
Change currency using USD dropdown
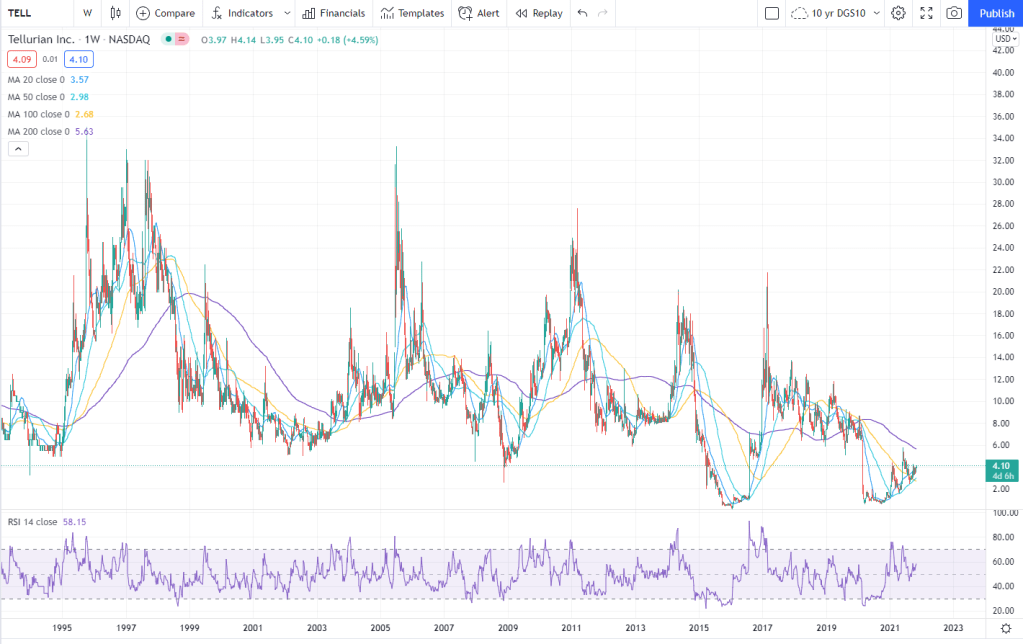[x=1005, y=39]
